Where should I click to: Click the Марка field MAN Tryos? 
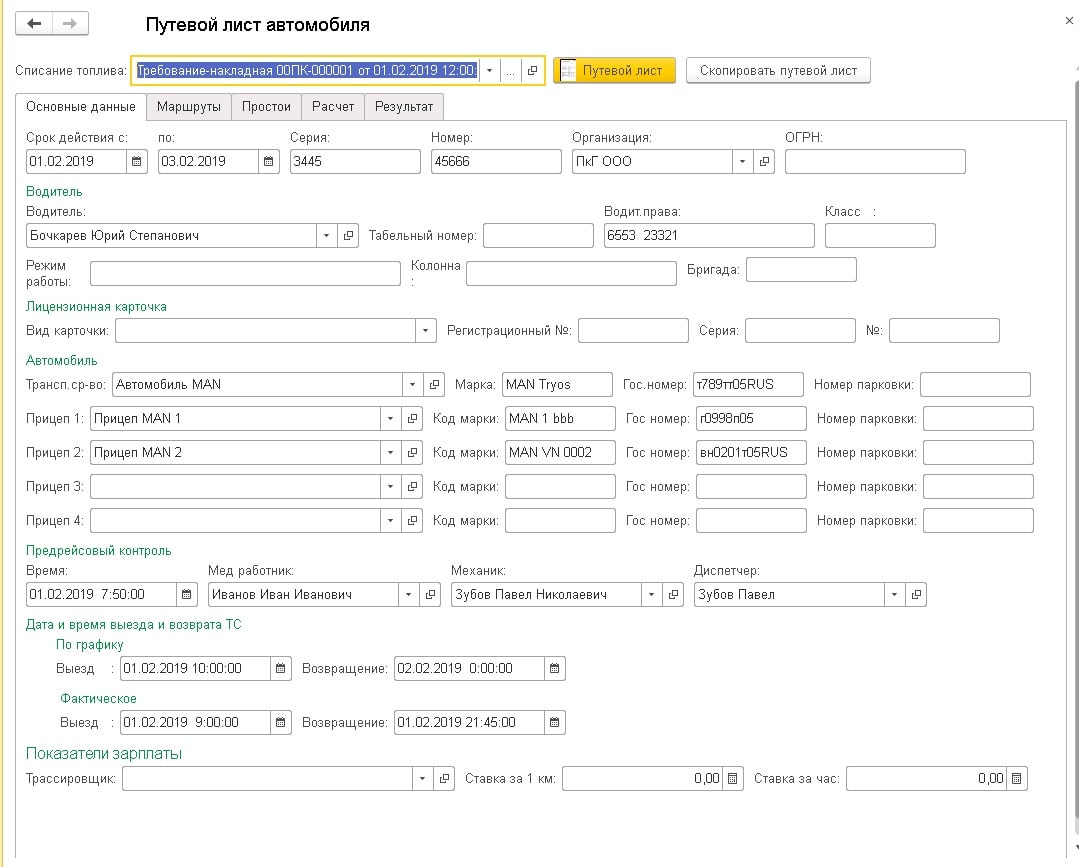pyautogui.click(x=557, y=385)
